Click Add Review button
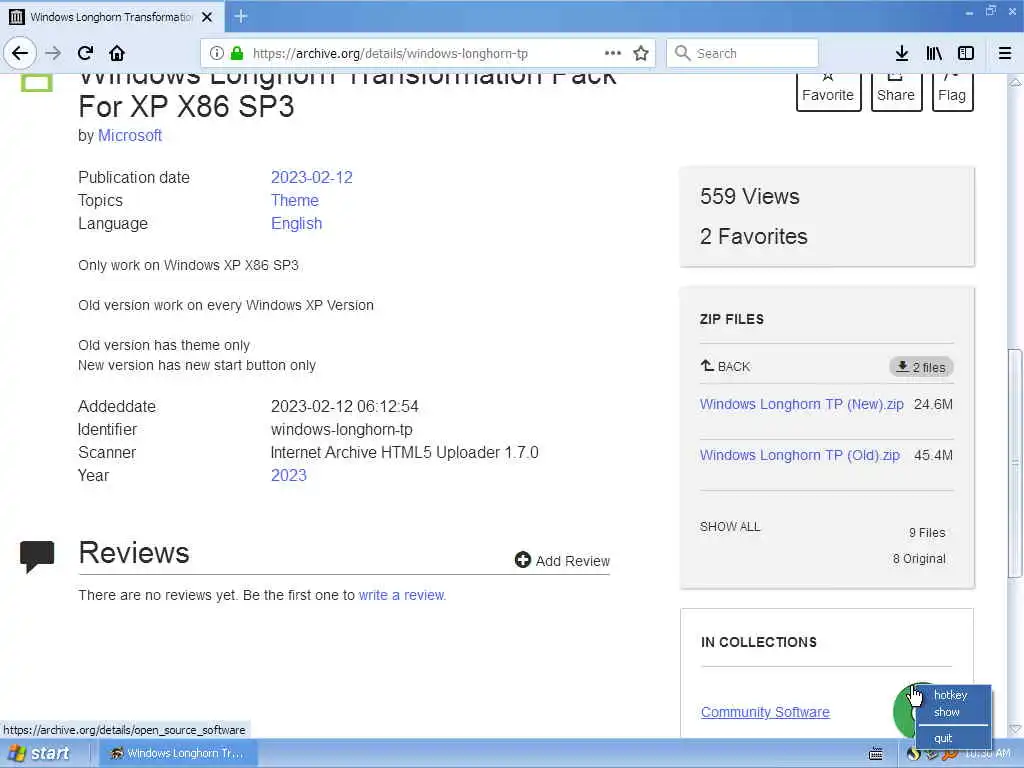Screen dimensions: 1024x768 562,560
